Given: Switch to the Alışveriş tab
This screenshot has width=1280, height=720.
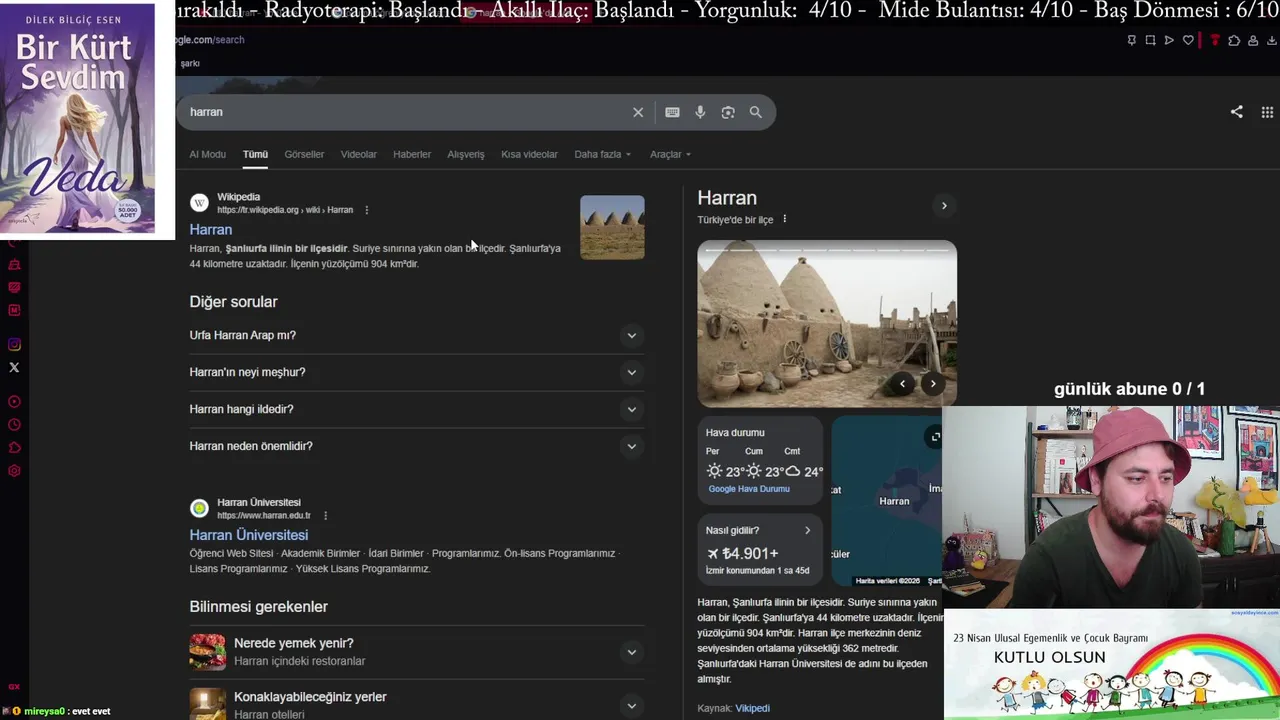Looking at the screenshot, I should [x=465, y=154].
